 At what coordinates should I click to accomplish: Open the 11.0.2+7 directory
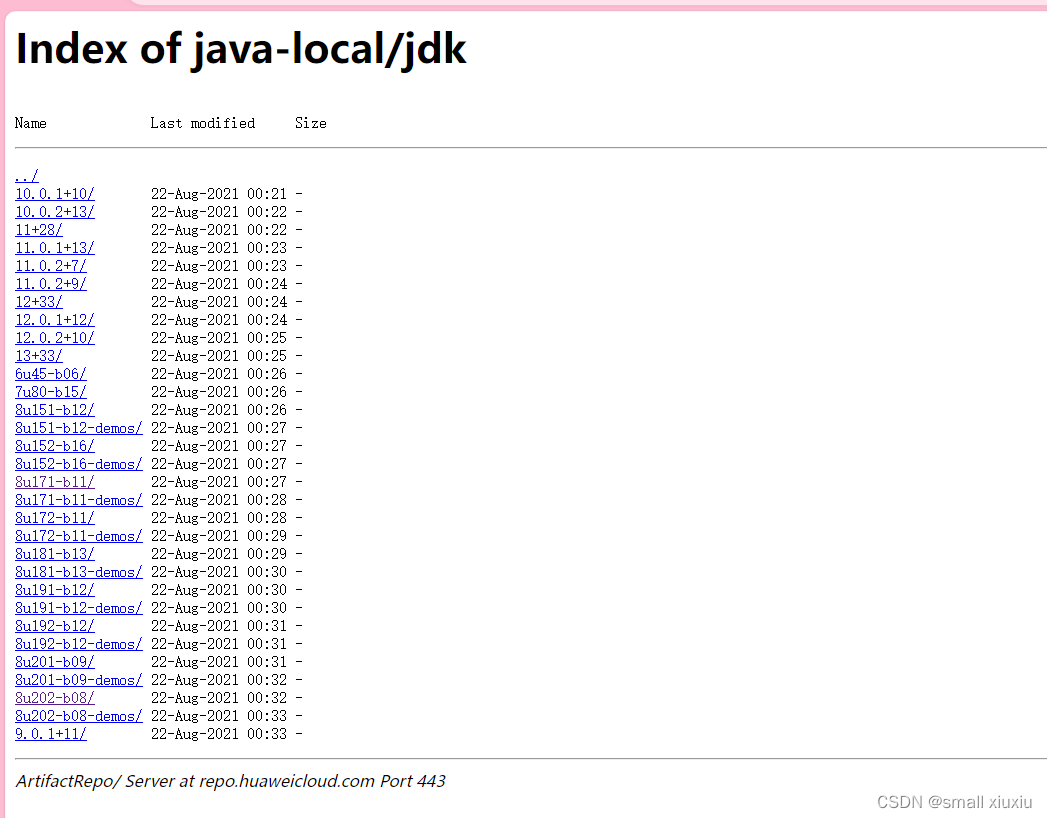[x=50, y=265]
